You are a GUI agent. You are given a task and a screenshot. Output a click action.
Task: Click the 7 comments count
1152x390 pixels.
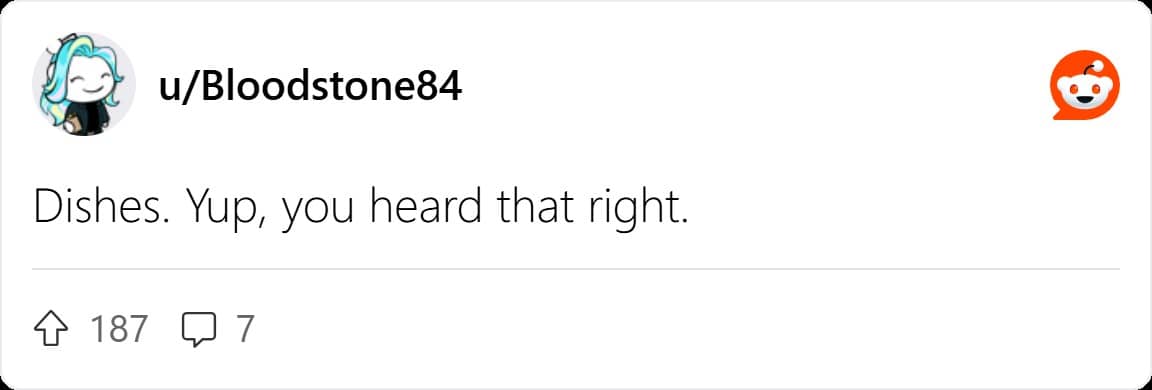(x=244, y=329)
